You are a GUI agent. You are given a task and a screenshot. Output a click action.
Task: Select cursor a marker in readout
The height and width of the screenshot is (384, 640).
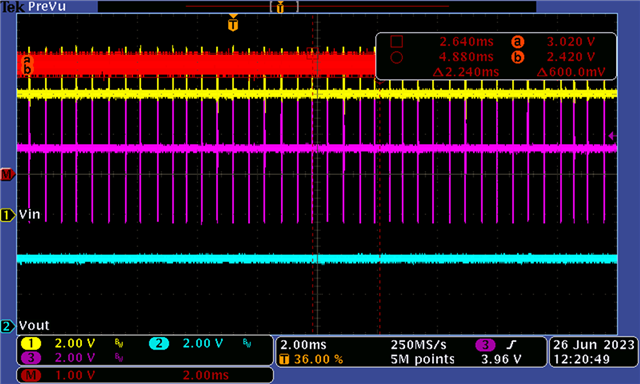517,42
